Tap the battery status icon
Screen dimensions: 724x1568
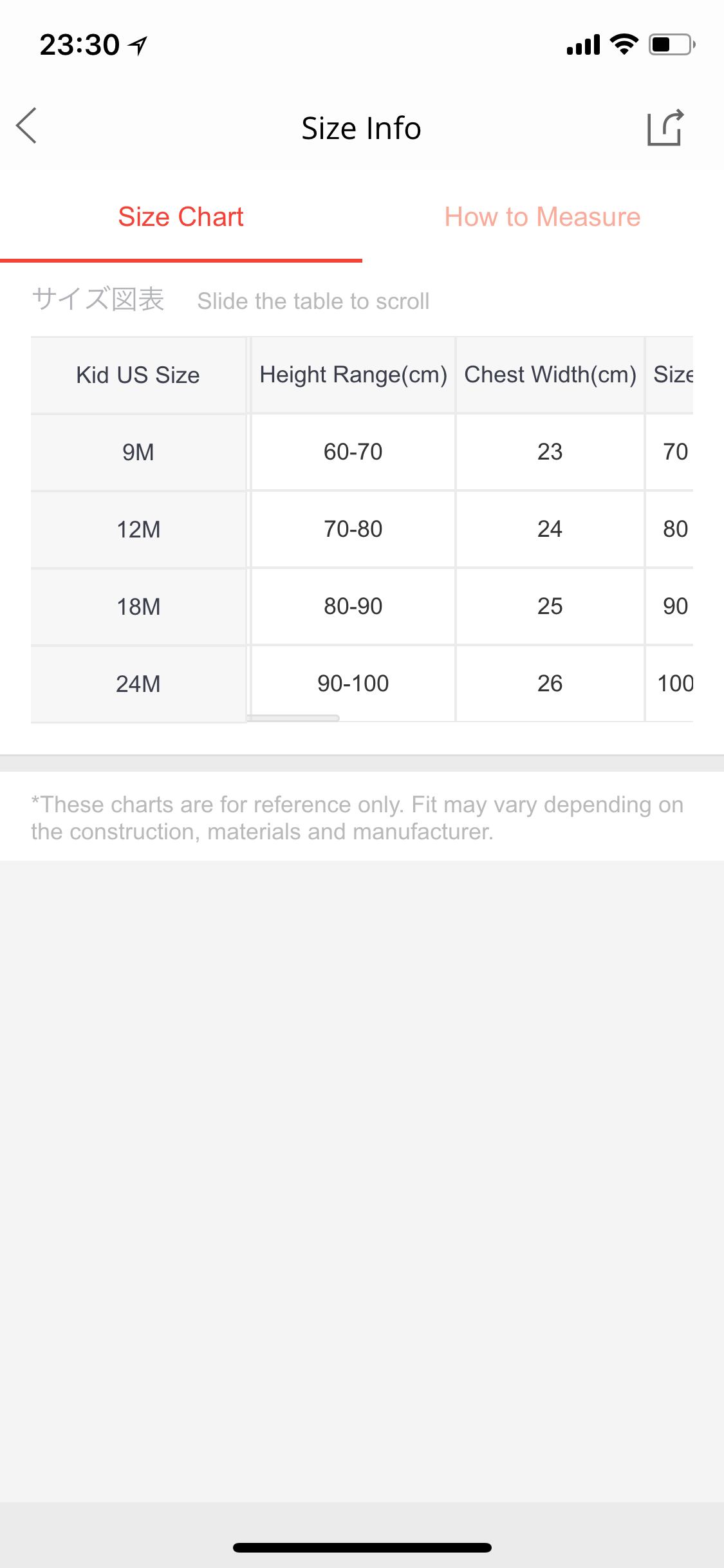tap(671, 44)
